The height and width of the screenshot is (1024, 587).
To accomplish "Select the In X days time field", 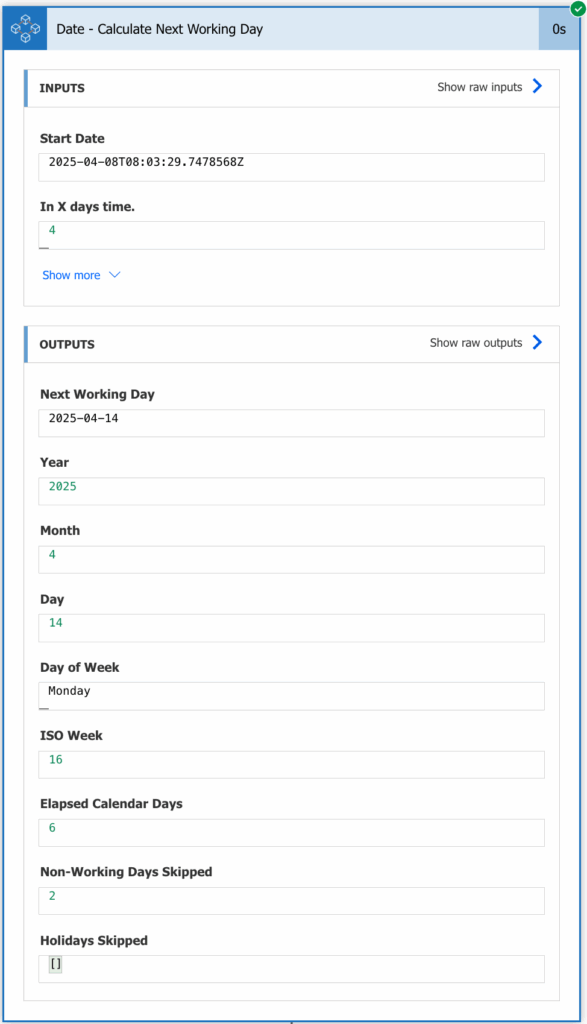I will 291,235.
